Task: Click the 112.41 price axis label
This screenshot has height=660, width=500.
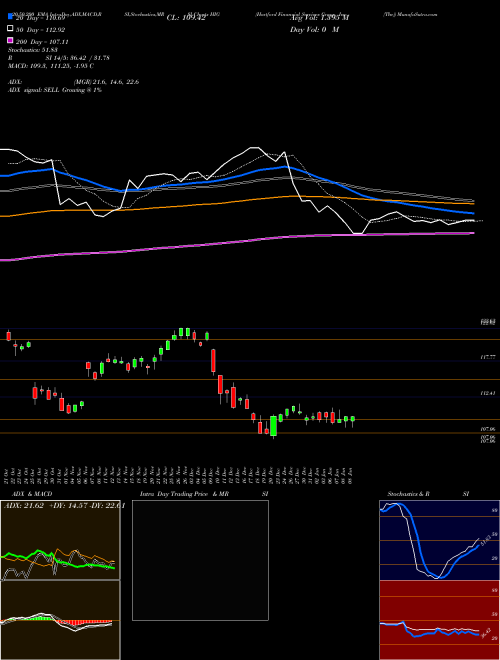Action: (x=488, y=393)
